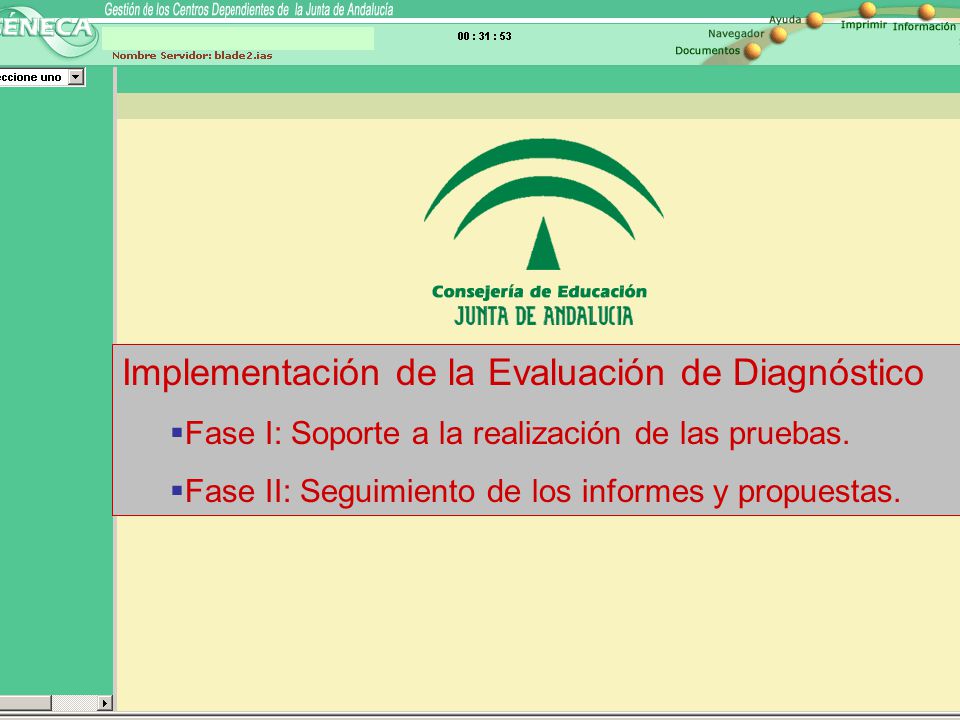Open the Ayuda help link
Screen dimensions: 960x720
[785, 20]
